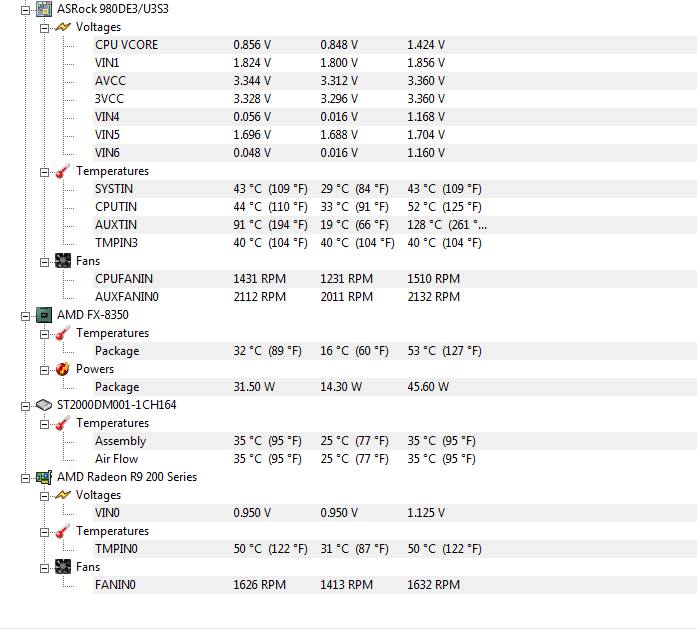This screenshot has height=629, width=697.
Task: Click the Radeon Fans icon
Action: [x=63, y=567]
